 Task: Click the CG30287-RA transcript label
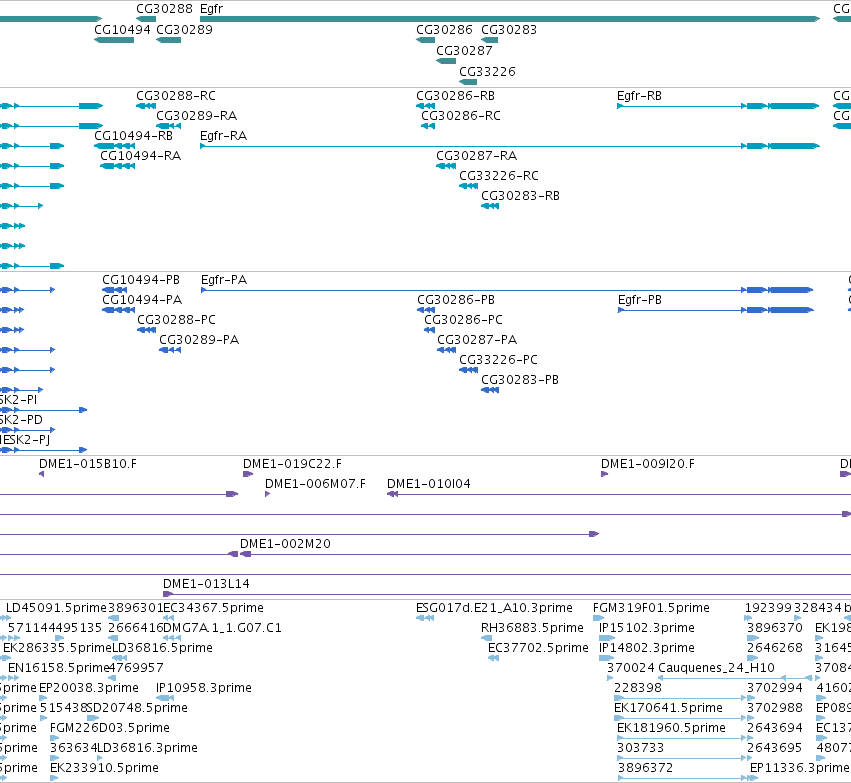click(476, 156)
